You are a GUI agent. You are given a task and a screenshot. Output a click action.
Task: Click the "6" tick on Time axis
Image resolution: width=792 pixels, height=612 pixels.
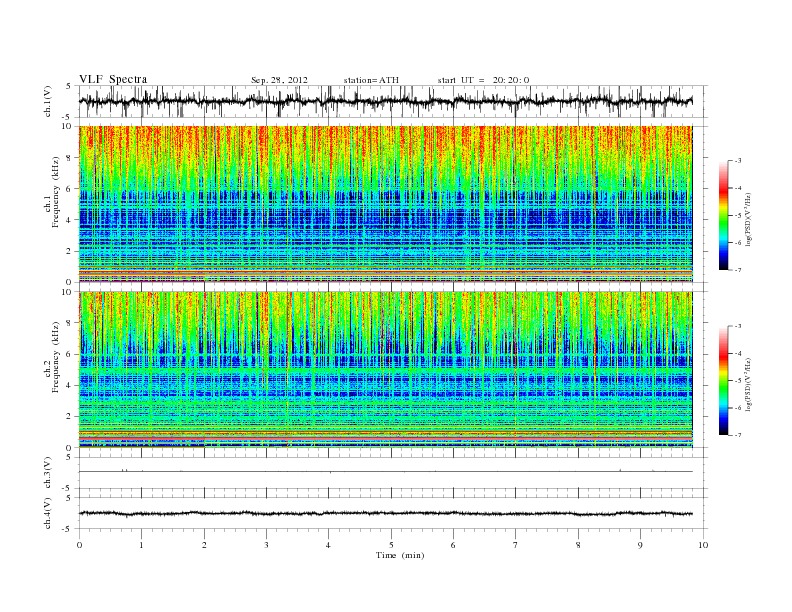(x=453, y=545)
